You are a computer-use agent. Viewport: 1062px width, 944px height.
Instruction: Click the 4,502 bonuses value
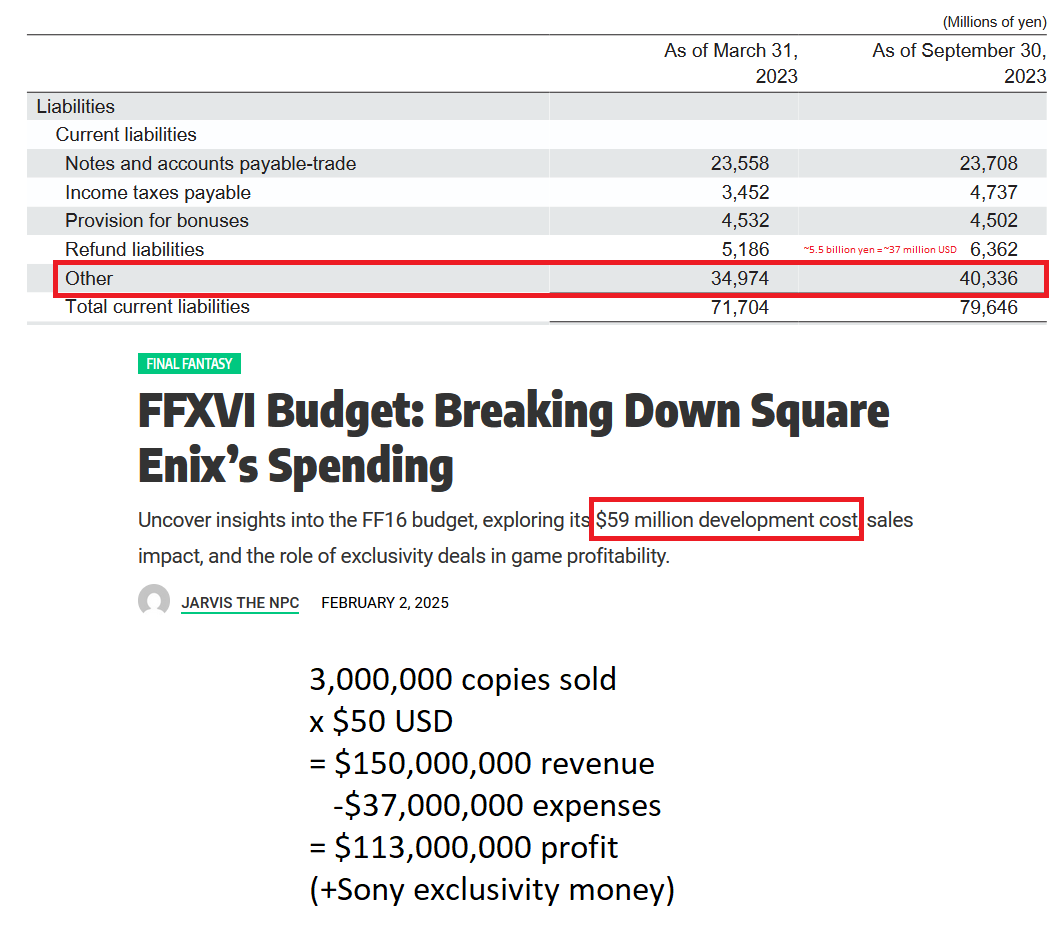pos(994,221)
